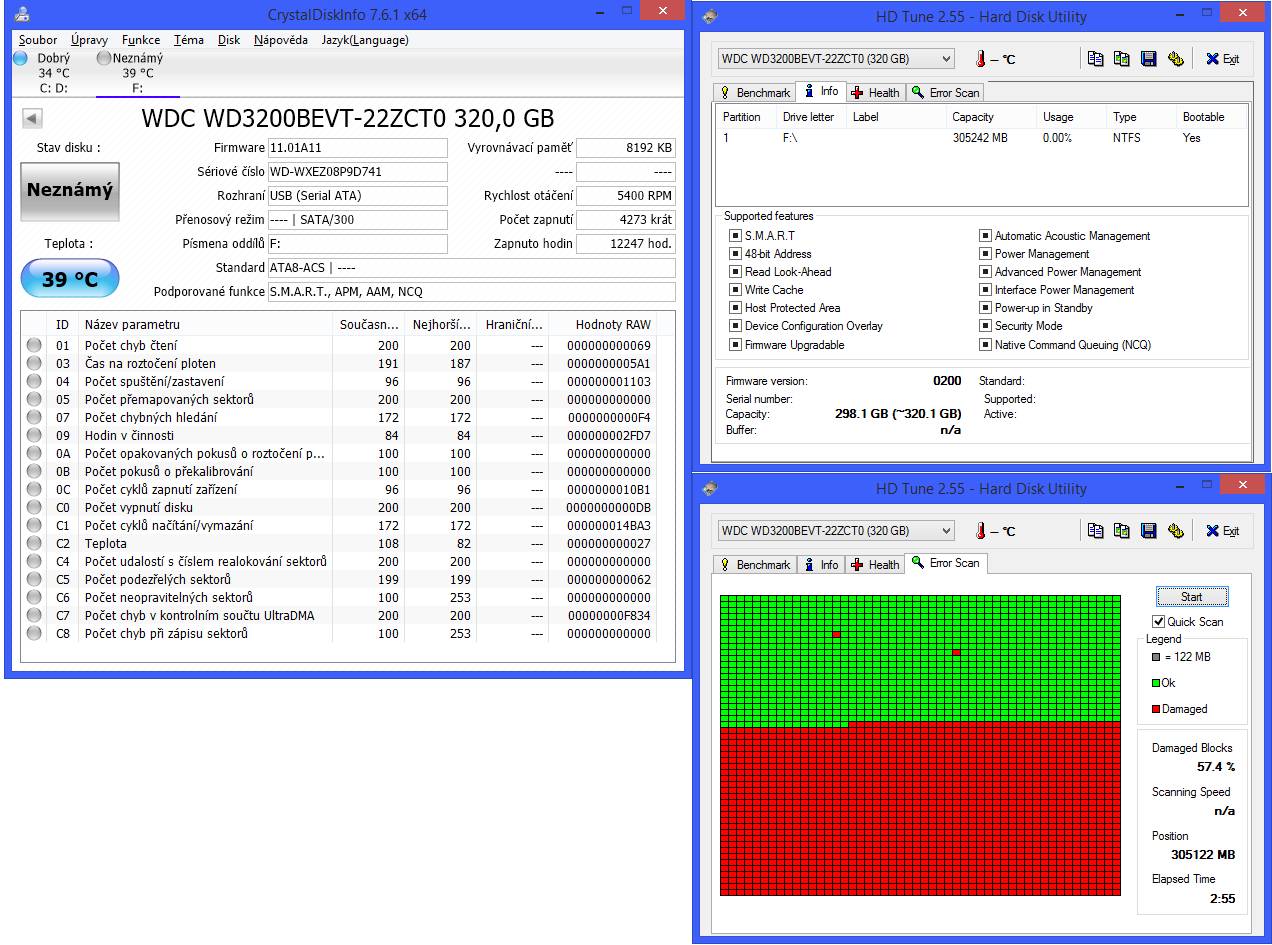Click the Neznámý disk status button

70,190
